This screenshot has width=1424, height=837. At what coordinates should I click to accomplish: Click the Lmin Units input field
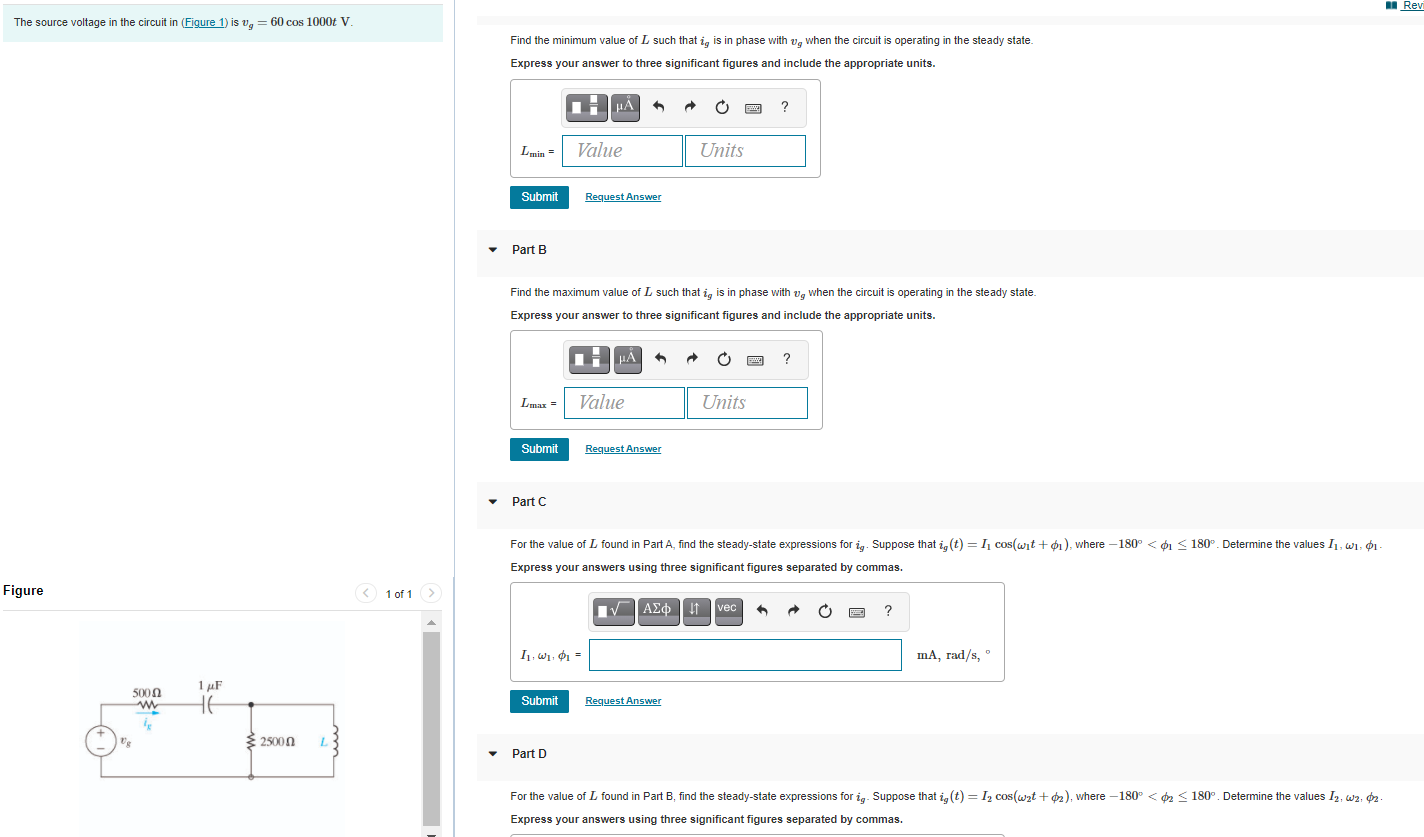click(745, 151)
